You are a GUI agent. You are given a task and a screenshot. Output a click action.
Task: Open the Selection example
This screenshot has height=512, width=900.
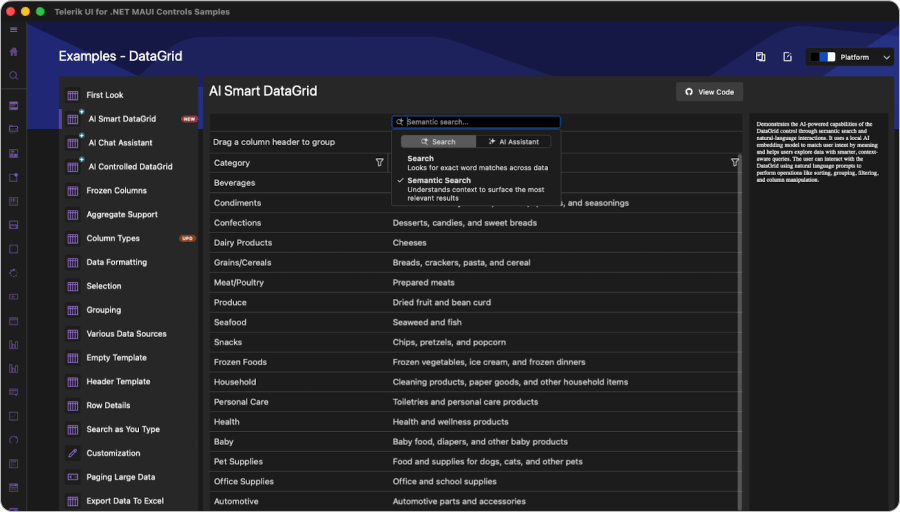pyautogui.click(x=129, y=286)
